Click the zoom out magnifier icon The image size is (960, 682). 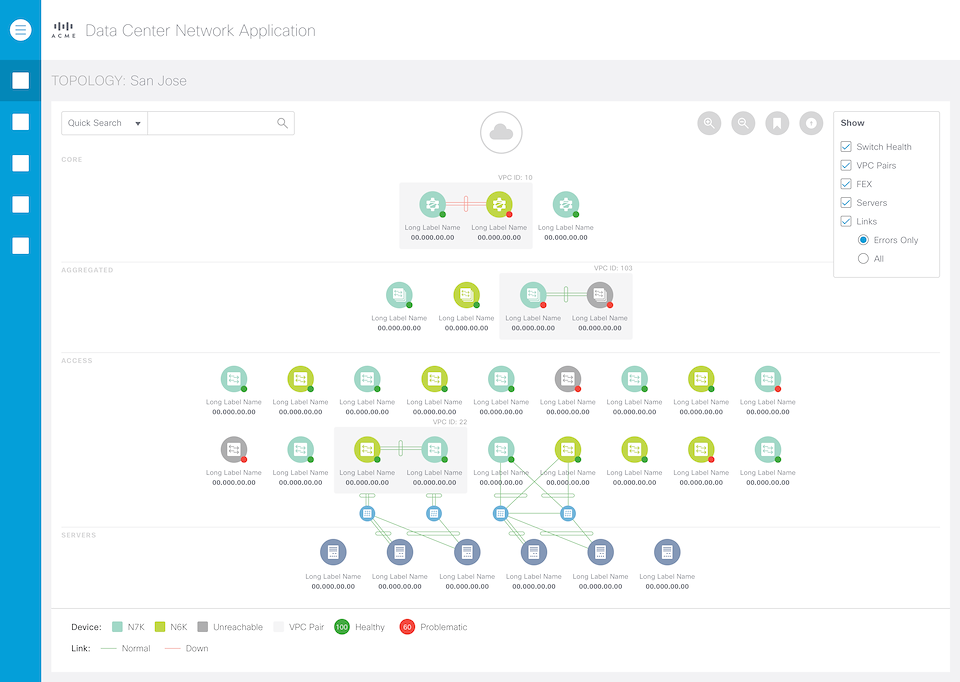[x=743, y=123]
